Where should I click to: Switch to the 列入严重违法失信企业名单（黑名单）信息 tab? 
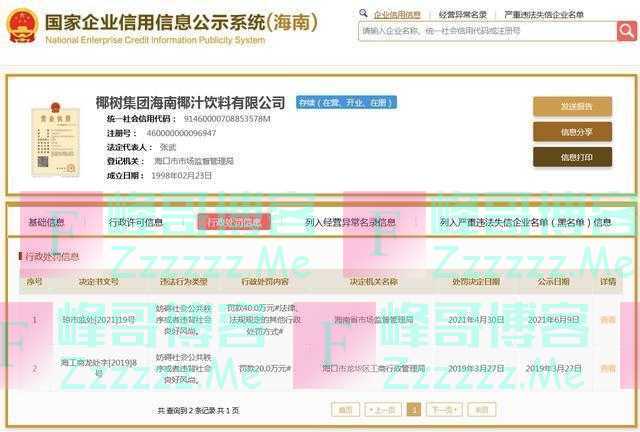point(525,222)
